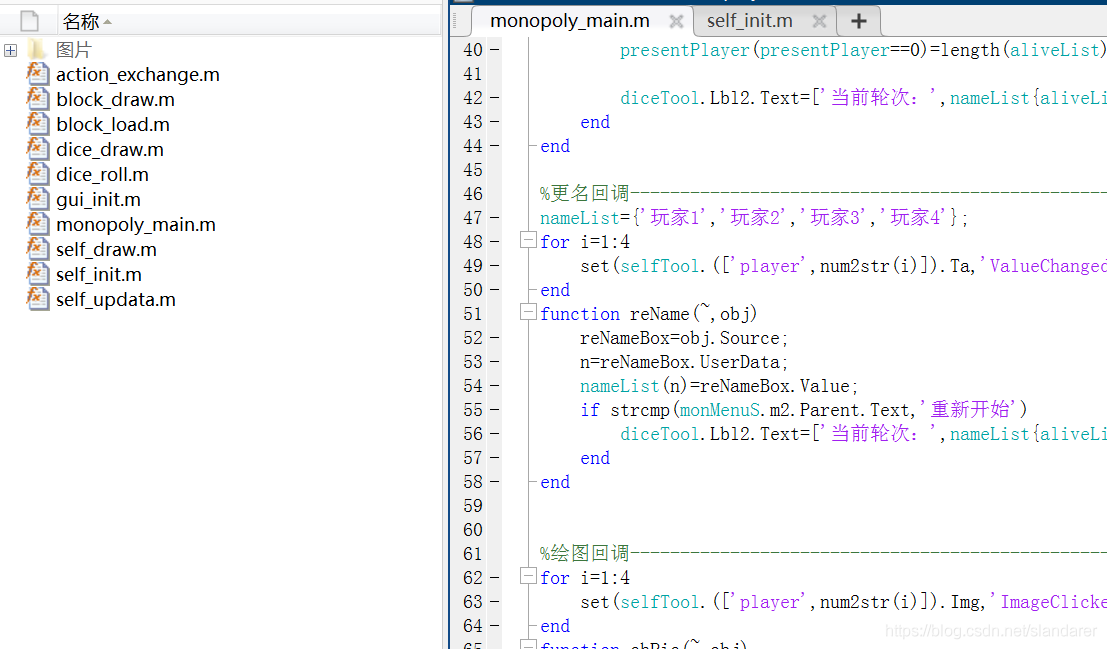Select self_init.m in file list
Image resolution: width=1107 pixels, height=649 pixels.
(99, 275)
